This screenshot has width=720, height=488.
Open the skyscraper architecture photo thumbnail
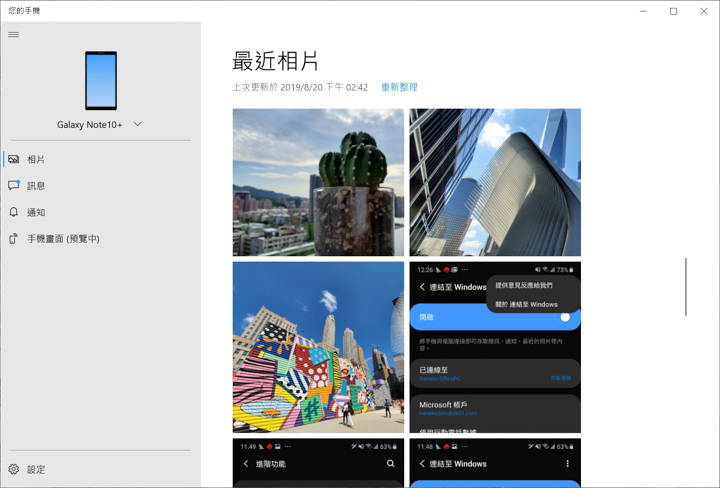pyautogui.click(x=495, y=182)
